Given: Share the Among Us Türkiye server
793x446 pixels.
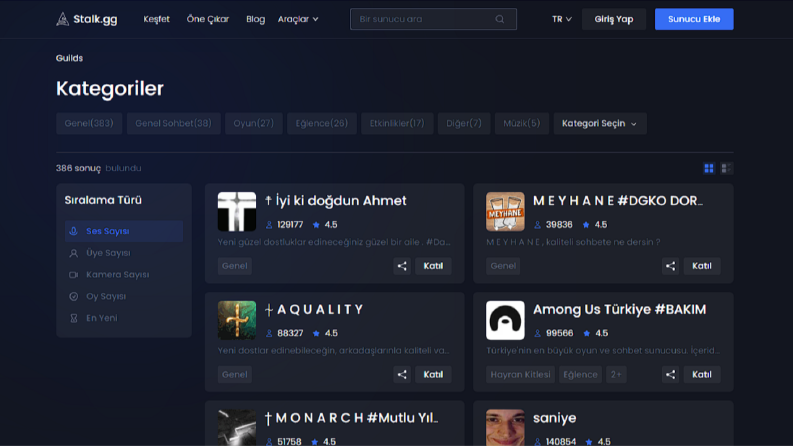Looking at the screenshot, I should point(670,375).
